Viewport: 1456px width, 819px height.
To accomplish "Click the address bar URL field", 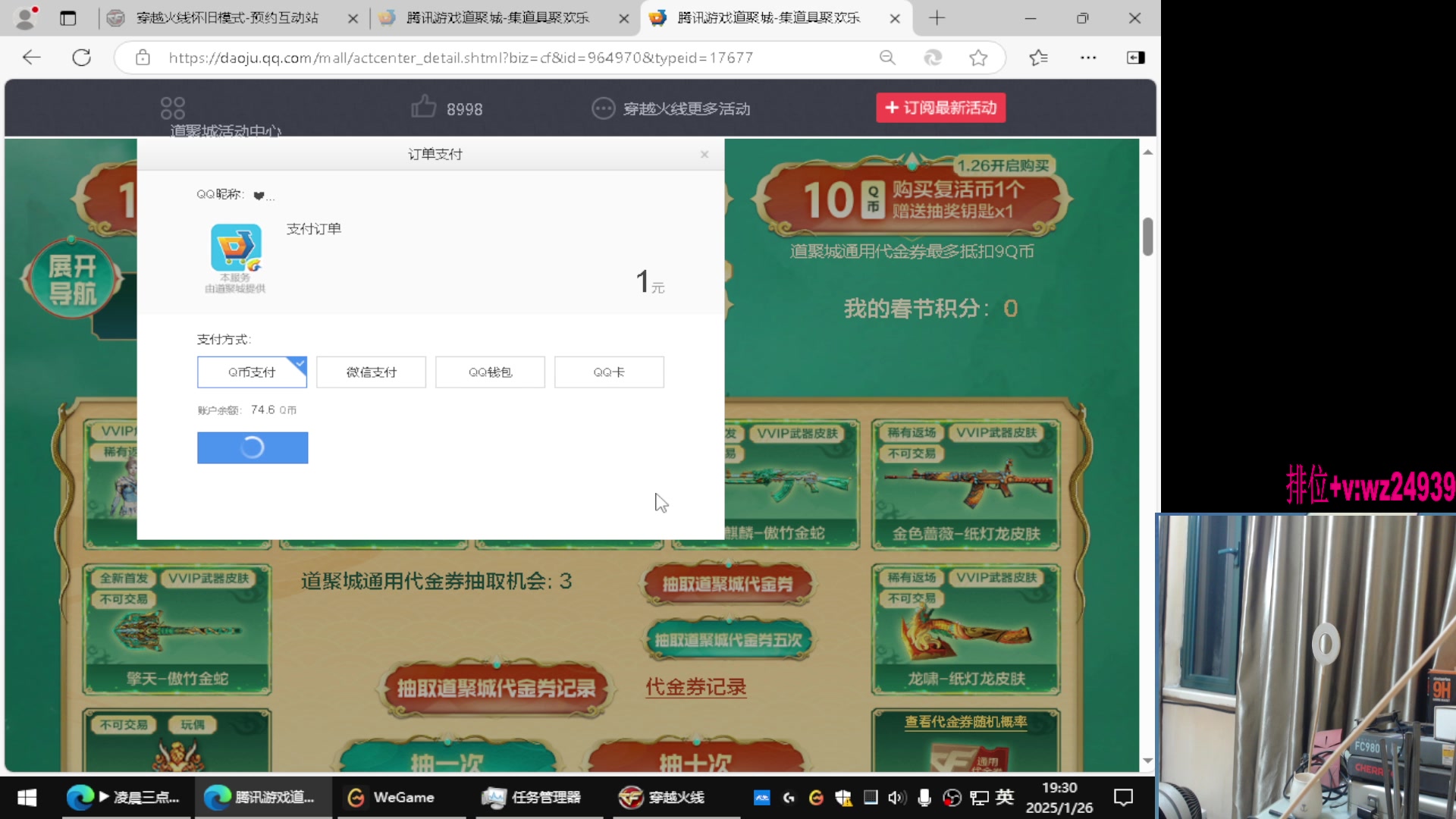I will pyautogui.click(x=461, y=58).
